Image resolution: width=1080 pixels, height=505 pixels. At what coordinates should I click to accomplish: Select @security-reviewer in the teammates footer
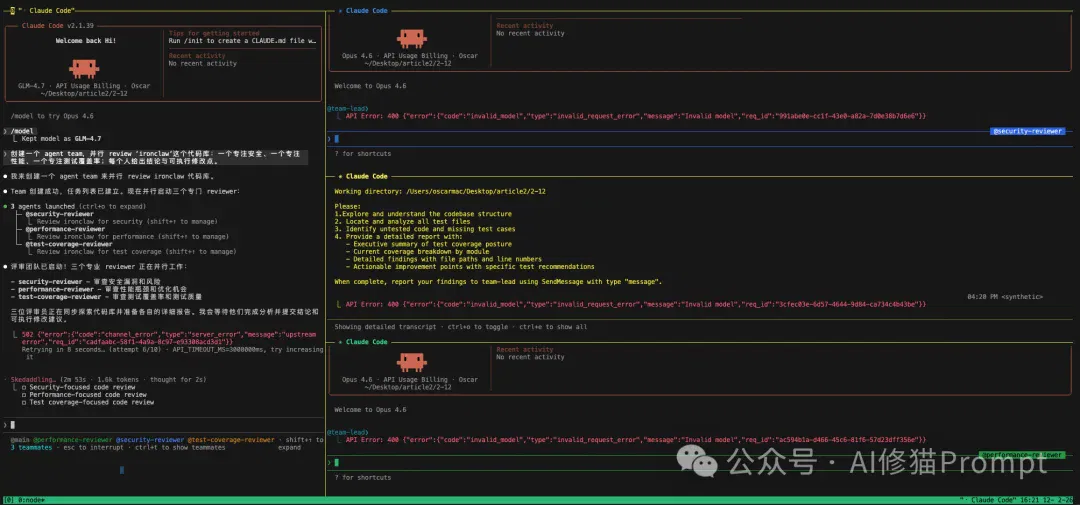(x=149, y=440)
